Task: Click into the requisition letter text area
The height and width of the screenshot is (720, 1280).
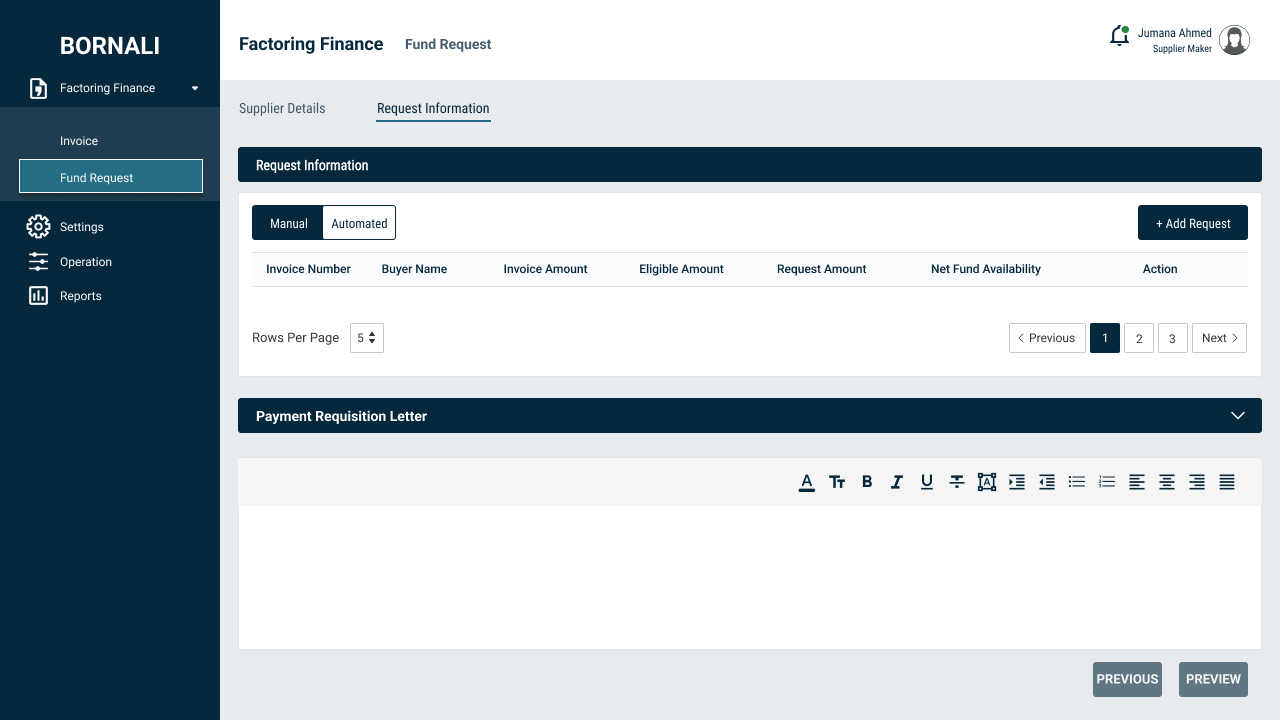Action: pos(750,577)
